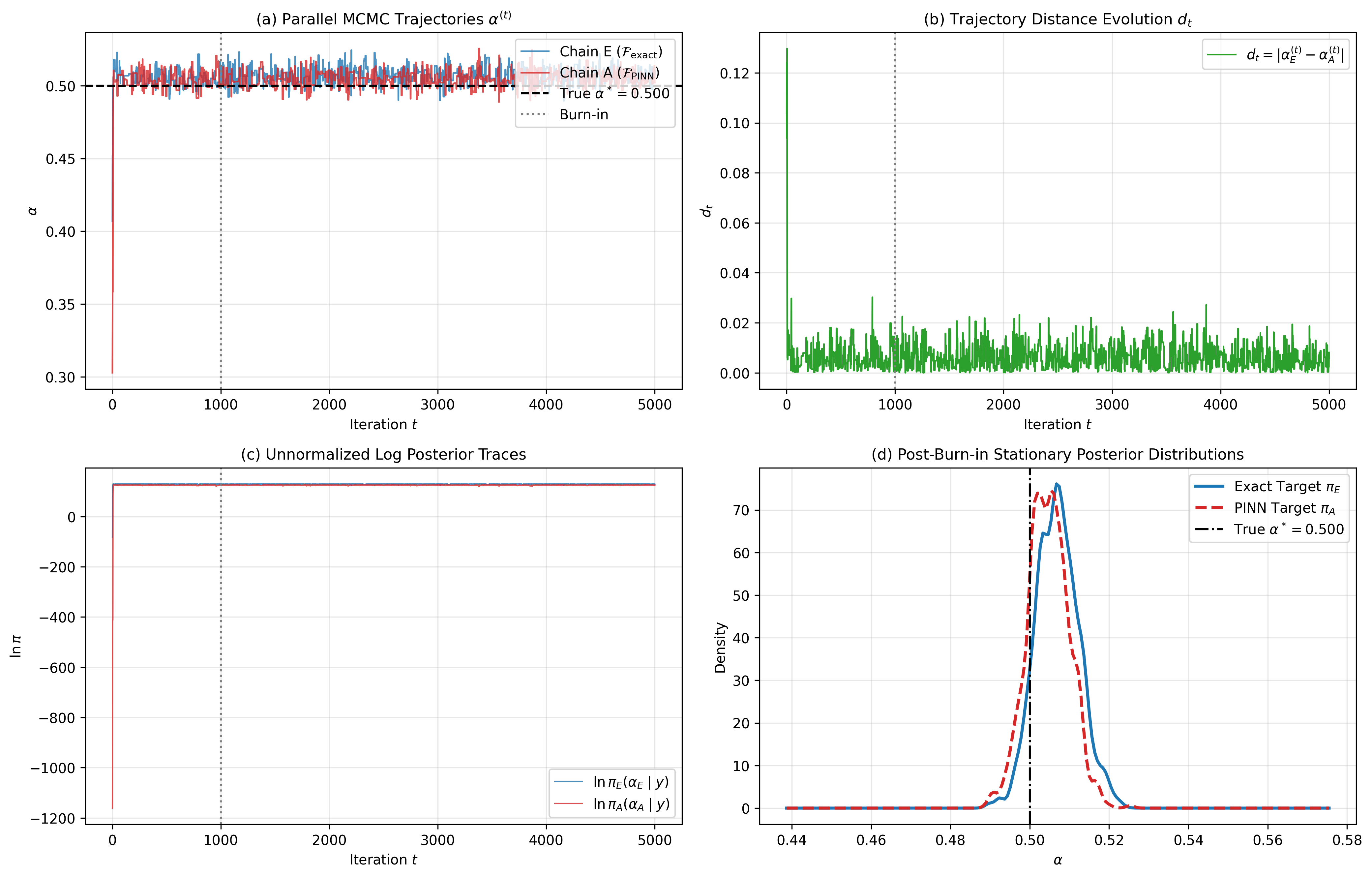The image size is (1372, 877).
Task: Click y-tick '0.30' in plot (a)
Action: 60,377
